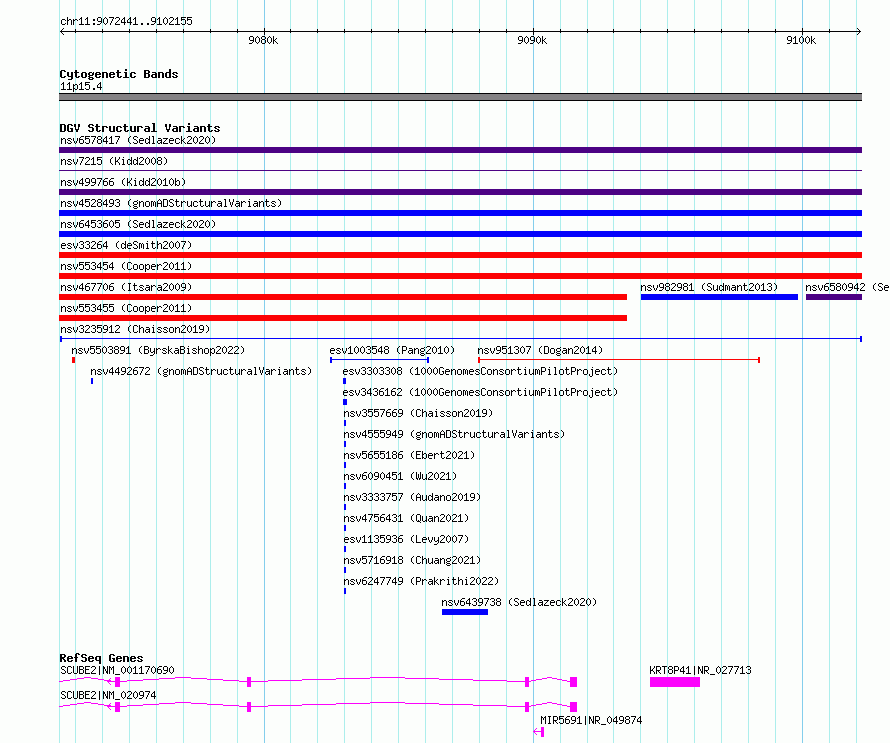Click the 9090k ruler label
The image size is (890, 743).
532,40
